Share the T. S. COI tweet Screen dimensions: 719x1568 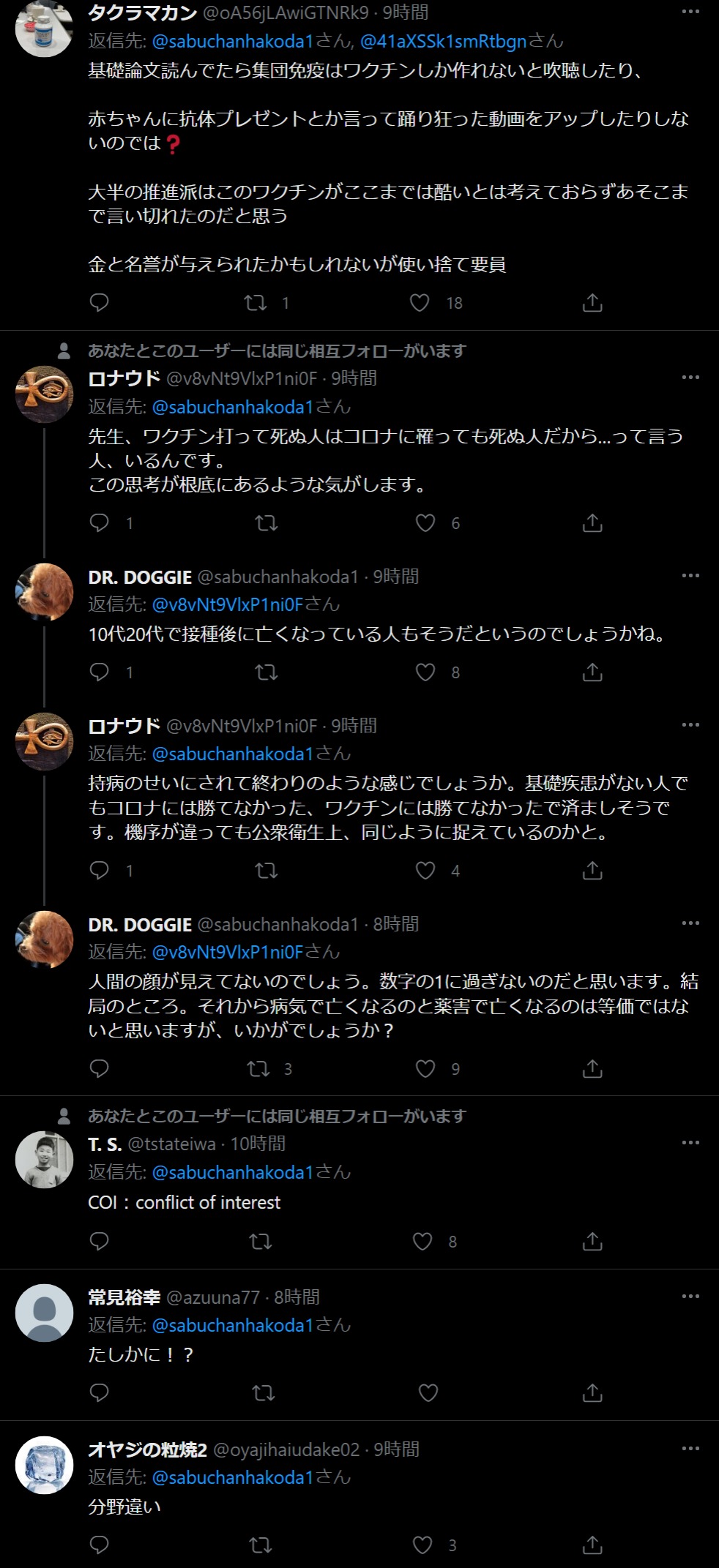point(592,1241)
